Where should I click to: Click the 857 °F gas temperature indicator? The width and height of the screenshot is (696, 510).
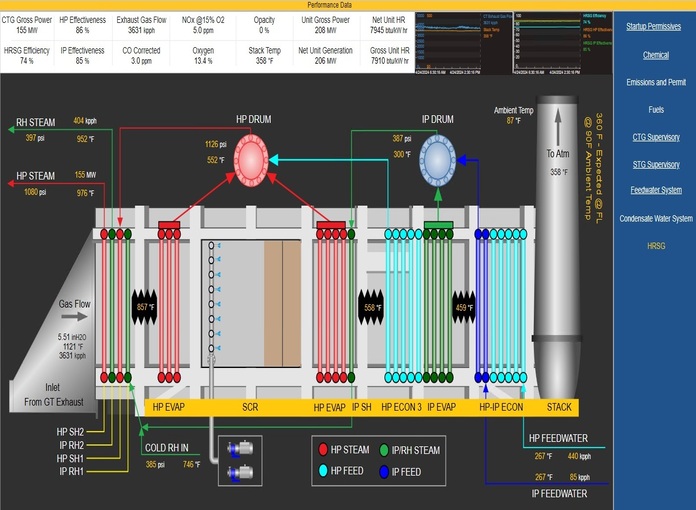(145, 307)
